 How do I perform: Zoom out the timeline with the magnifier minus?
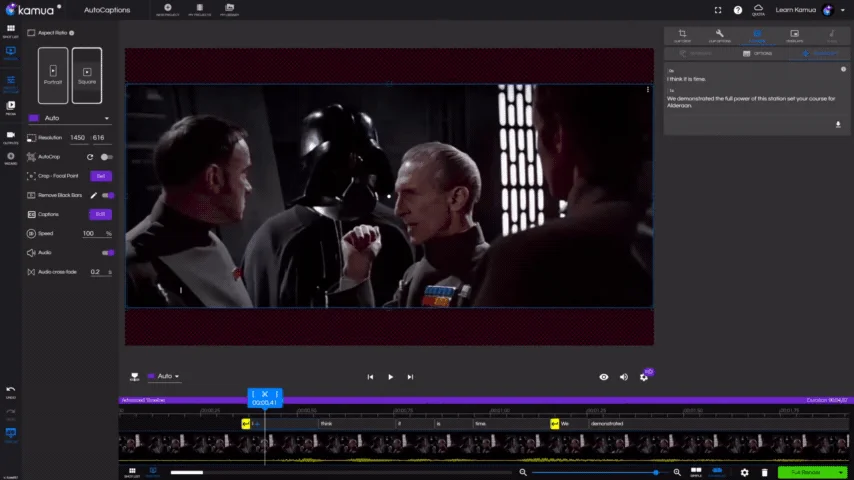[523, 472]
